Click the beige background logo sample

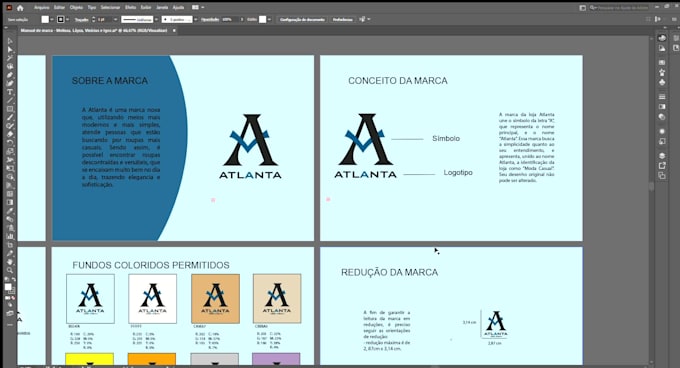(277, 299)
